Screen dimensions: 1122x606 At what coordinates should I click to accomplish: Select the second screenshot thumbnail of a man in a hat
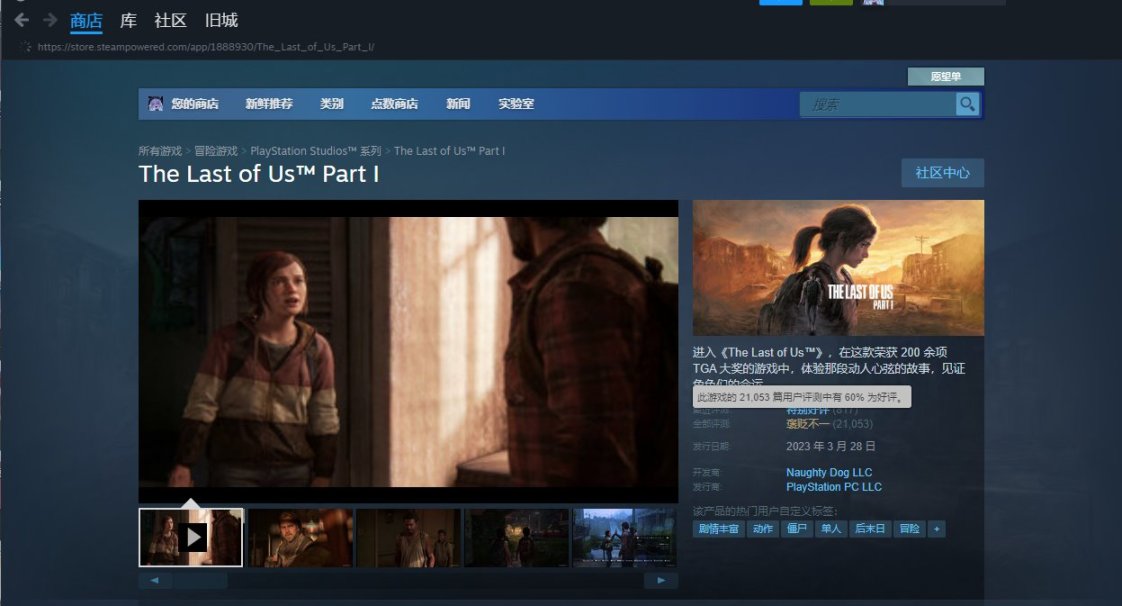[301, 537]
